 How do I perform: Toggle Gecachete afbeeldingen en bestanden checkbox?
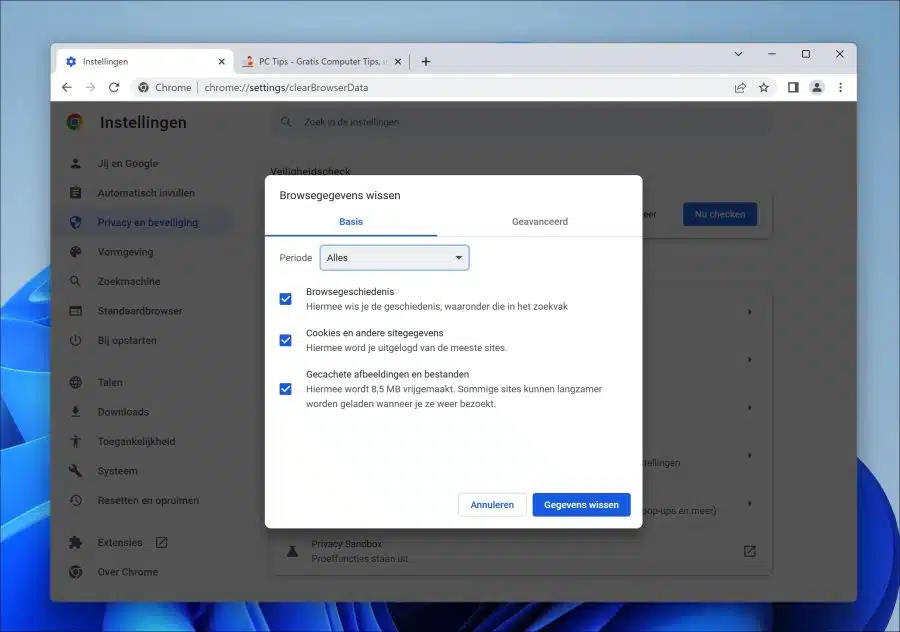[285, 389]
